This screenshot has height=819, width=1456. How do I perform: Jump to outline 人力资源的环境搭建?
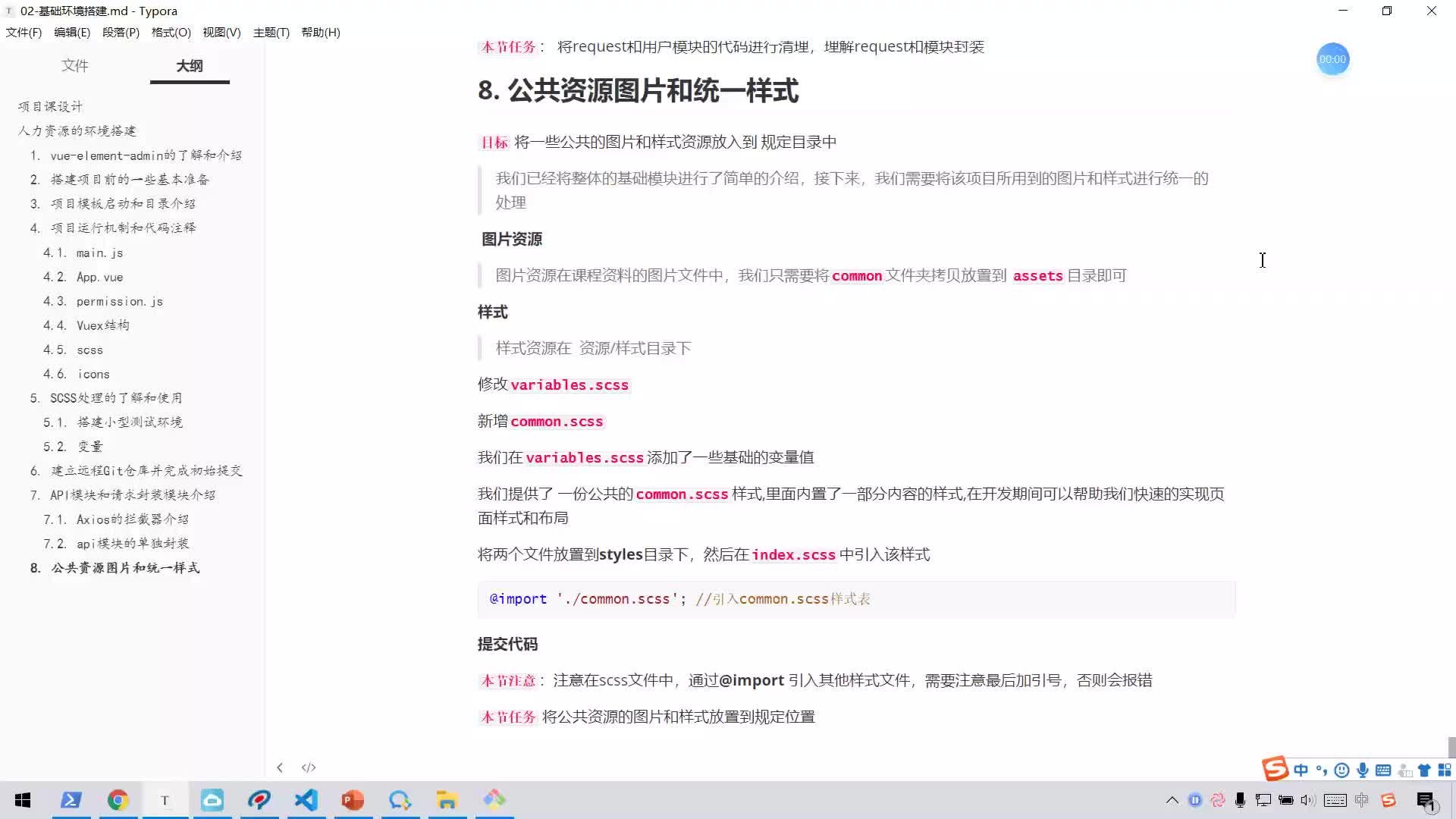coord(77,131)
